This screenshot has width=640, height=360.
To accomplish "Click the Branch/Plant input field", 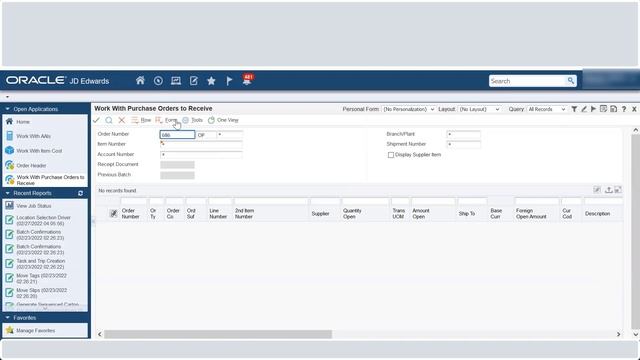I will [x=463, y=134].
